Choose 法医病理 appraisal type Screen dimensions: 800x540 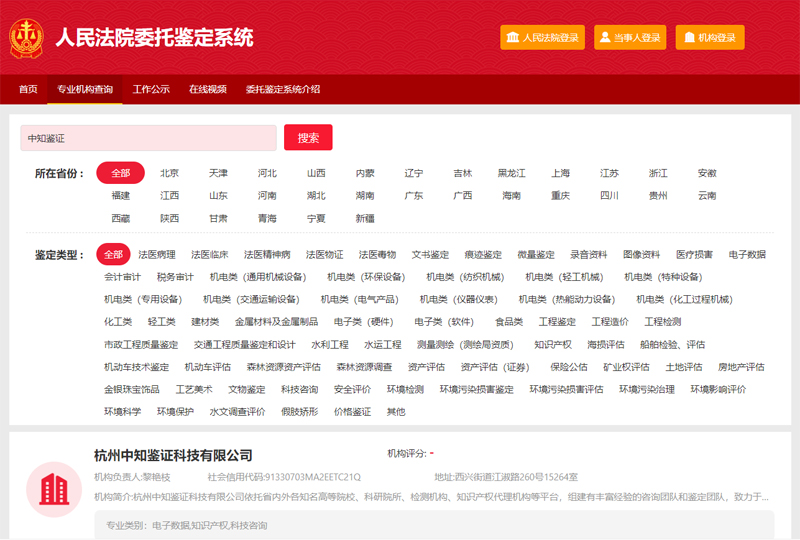pyautogui.click(x=157, y=254)
